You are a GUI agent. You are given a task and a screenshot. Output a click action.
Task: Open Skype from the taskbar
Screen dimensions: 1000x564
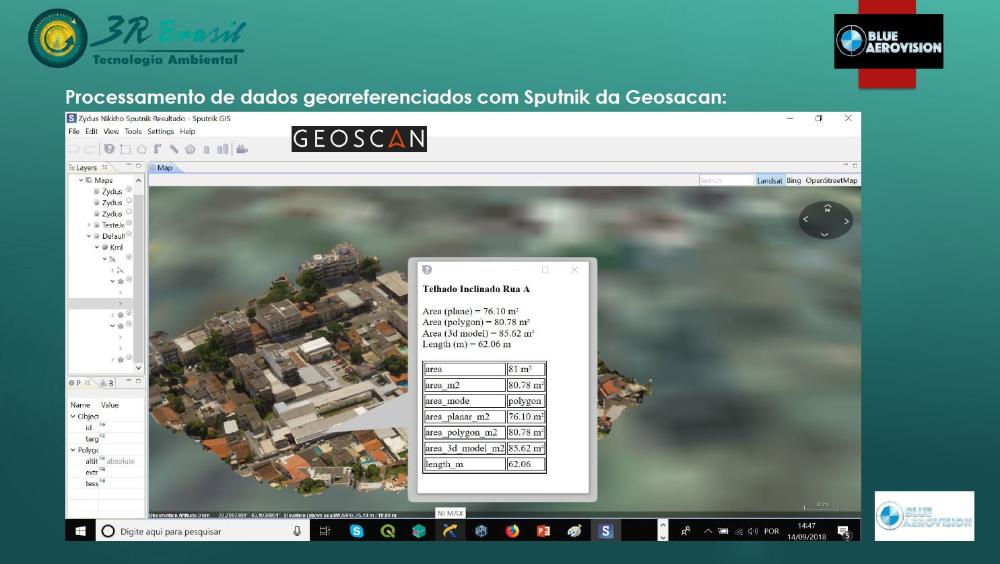(x=357, y=531)
